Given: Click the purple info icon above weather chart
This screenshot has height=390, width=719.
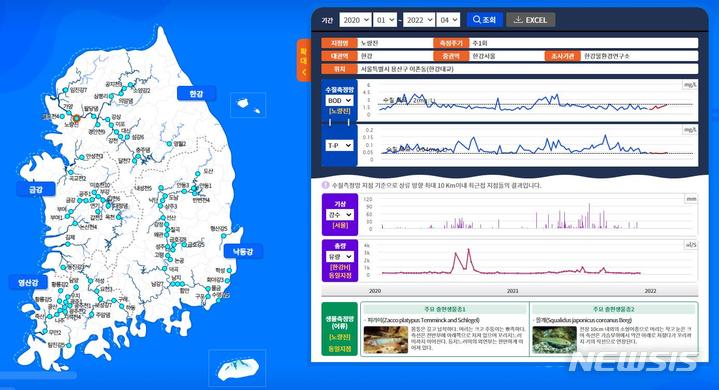Looking at the screenshot, I should point(325,185).
